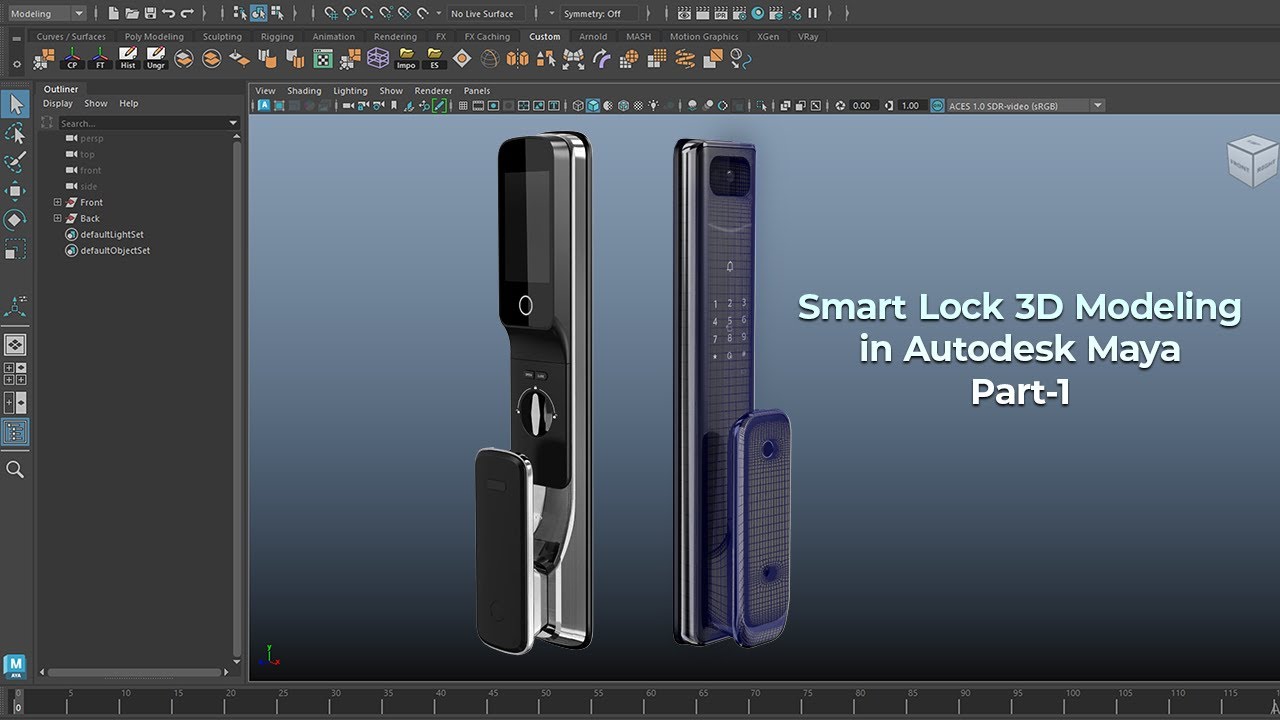Toggle snap to points magnet icon
Viewport: 1280px width, 720px height.
[x=367, y=13]
